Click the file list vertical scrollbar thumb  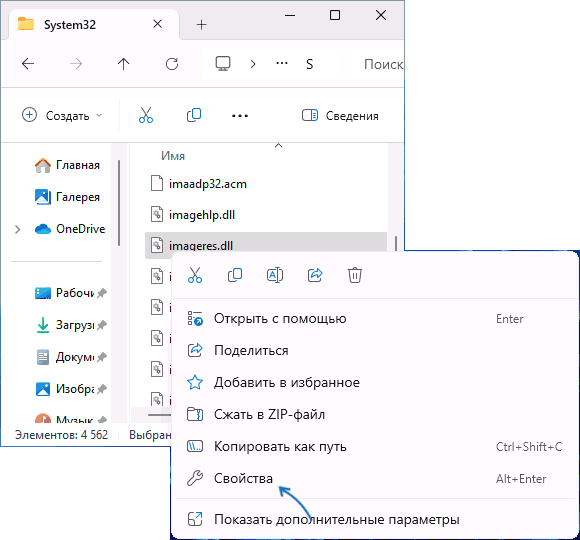[x=396, y=243]
